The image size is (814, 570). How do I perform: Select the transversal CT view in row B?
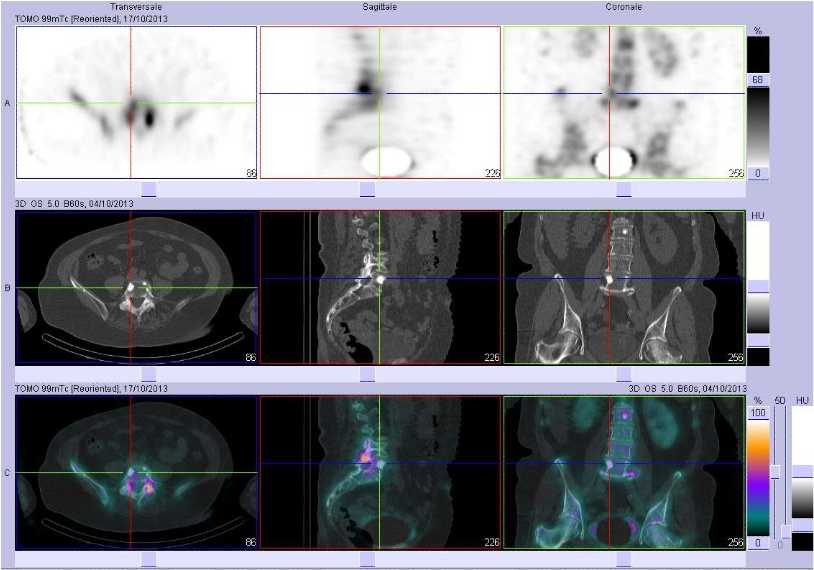click(x=137, y=287)
